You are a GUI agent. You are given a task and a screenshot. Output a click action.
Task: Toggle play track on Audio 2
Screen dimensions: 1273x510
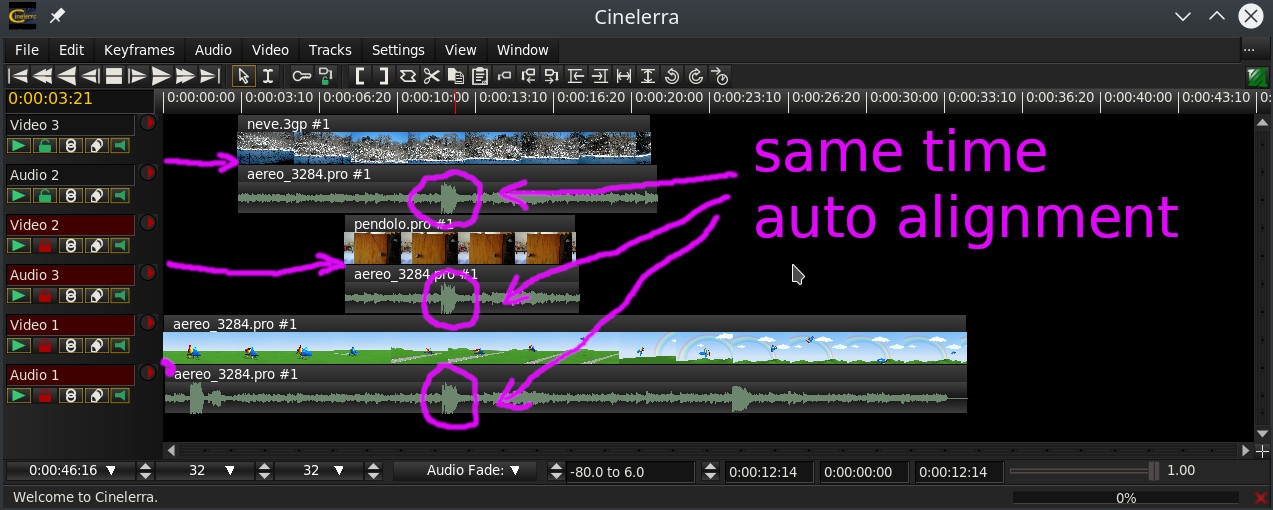pos(19,196)
